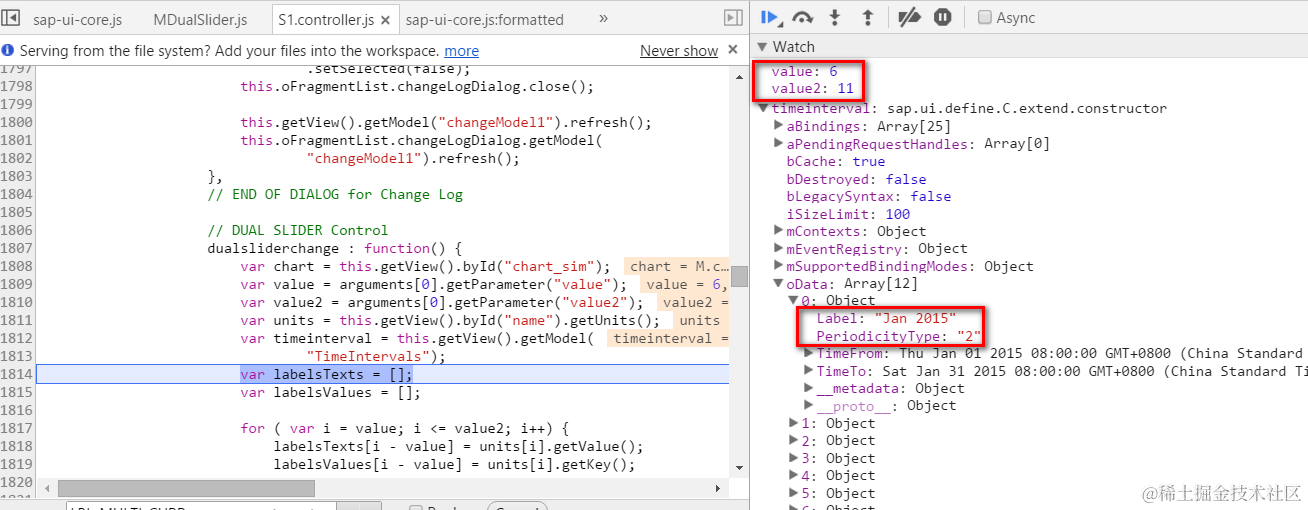
Task: Expand TimeTo date entry
Action: coord(809,371)
